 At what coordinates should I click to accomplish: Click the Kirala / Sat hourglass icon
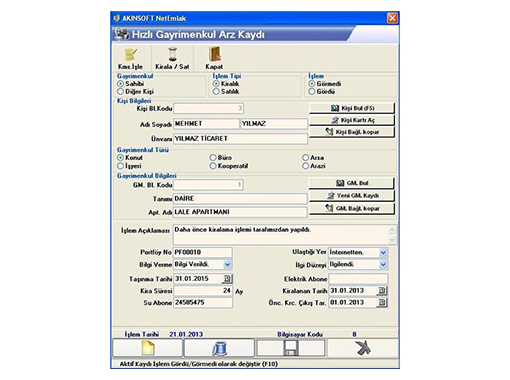[172, 55]
